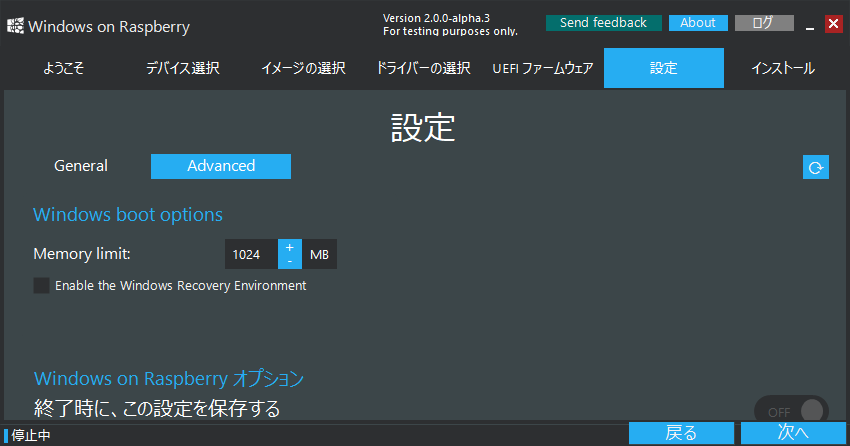Image resolution: width=850 pixels, height=446 pixels.
Task: Switch to the イメージの選択 tab
Action: click(303, 68)
